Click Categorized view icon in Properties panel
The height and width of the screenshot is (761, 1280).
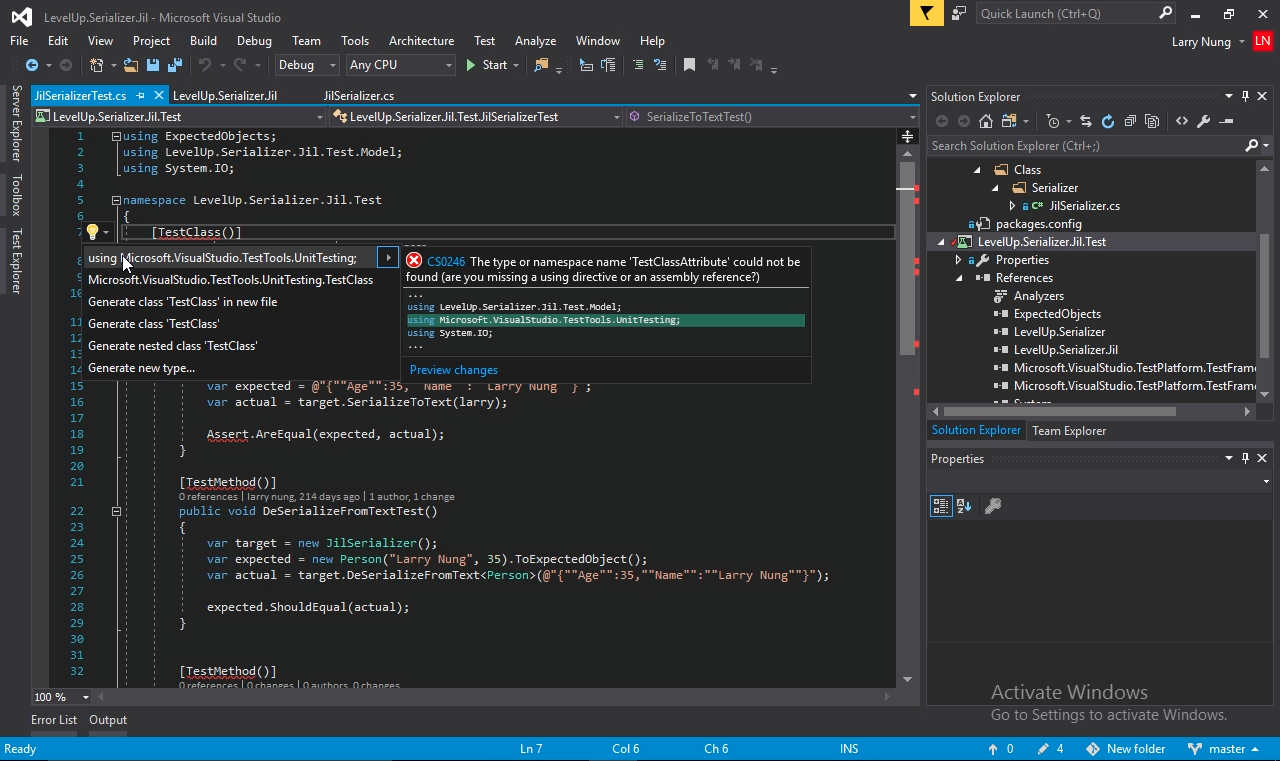point(941,506)
